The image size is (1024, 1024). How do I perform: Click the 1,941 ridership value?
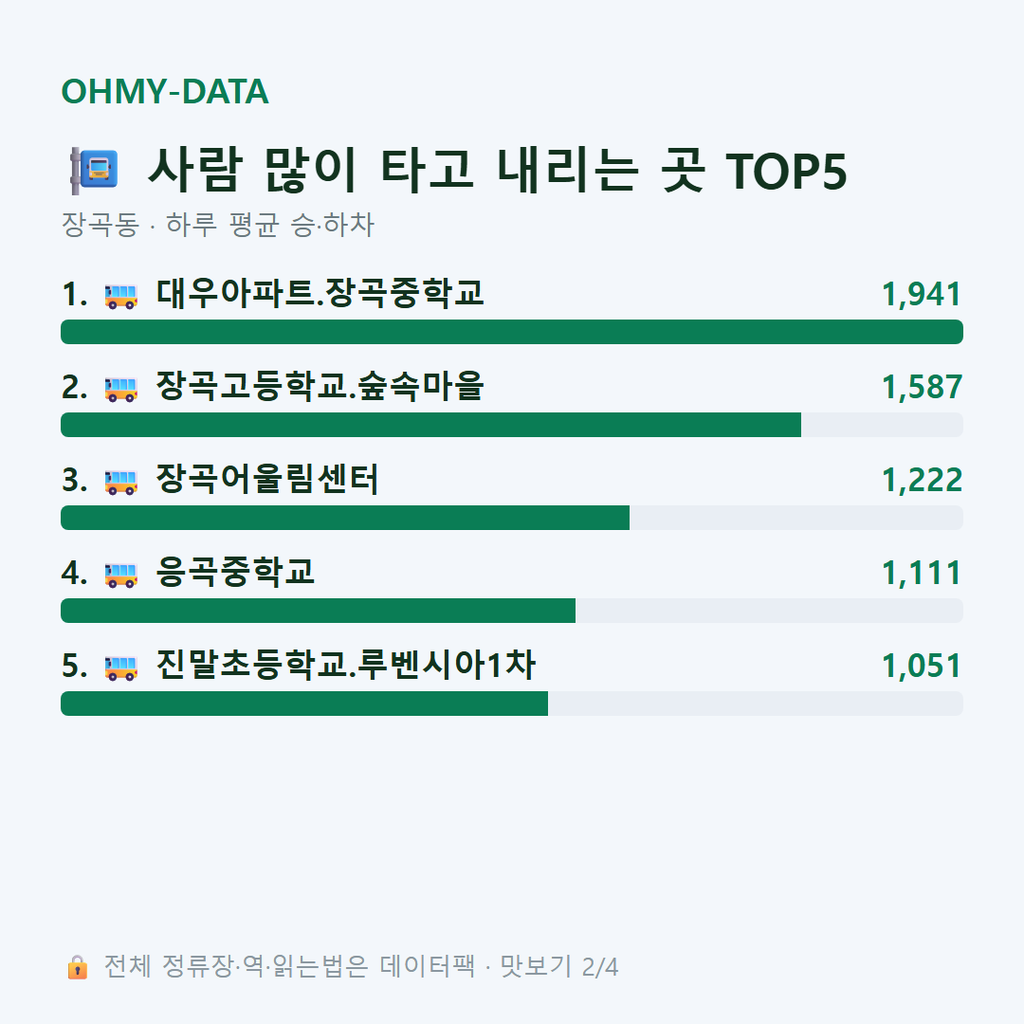(921, 295)
